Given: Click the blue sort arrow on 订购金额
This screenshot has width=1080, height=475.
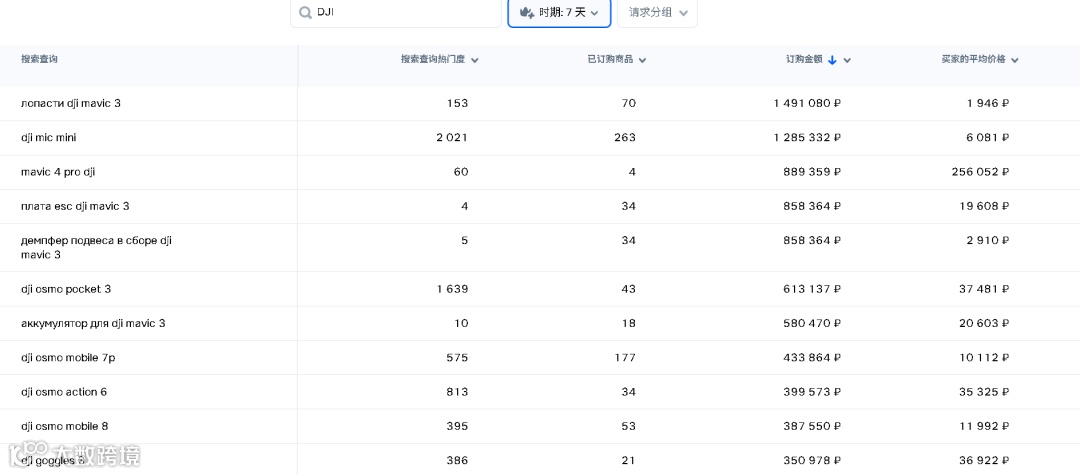Looking at the screenshot, I should (x=832, y=60).
